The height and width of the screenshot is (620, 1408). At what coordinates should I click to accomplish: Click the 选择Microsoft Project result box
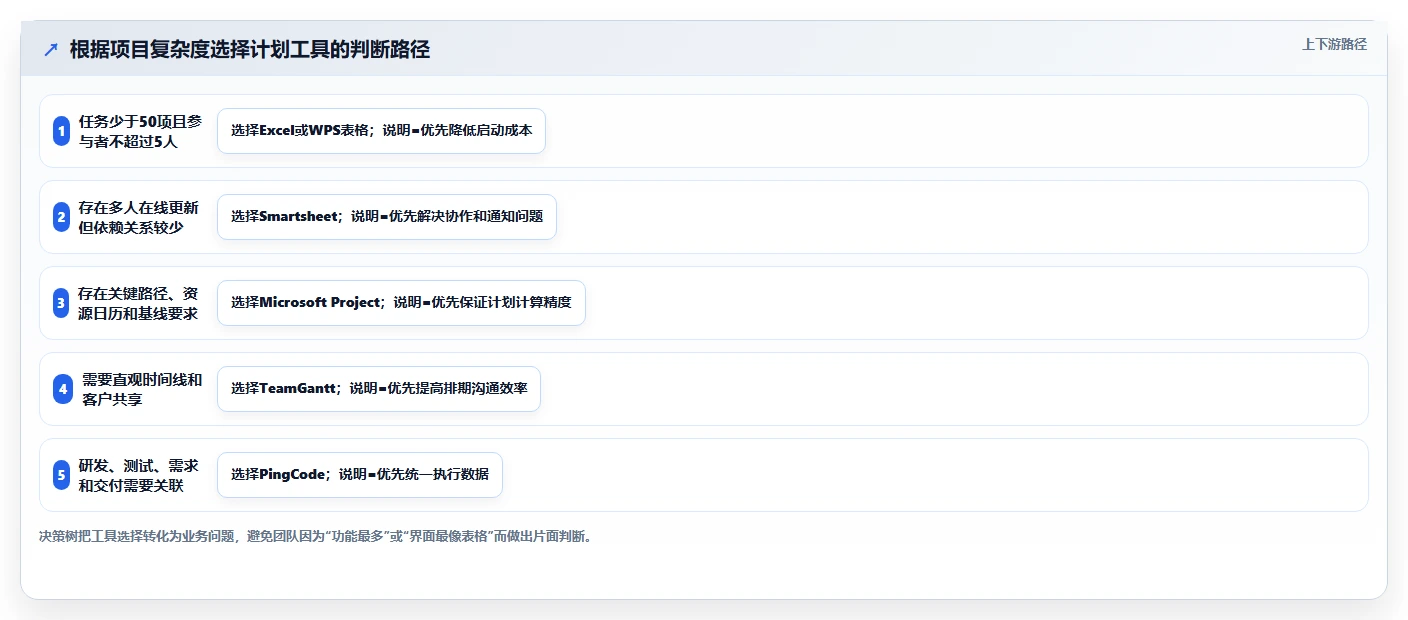point(401,303)
